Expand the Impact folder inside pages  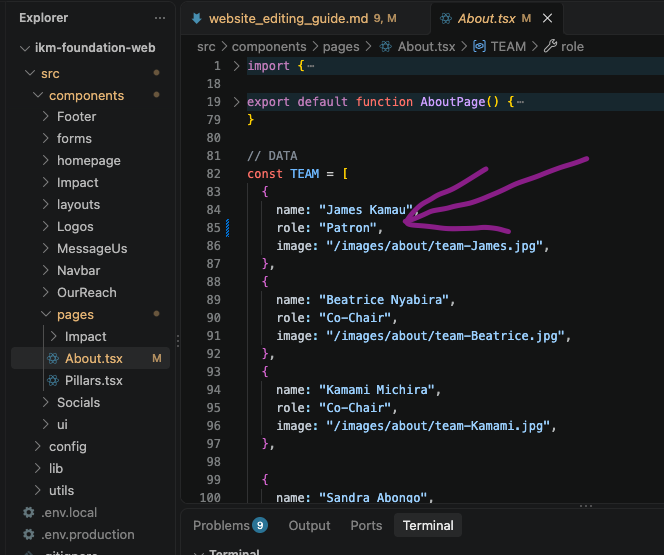(x=54, y=337)
